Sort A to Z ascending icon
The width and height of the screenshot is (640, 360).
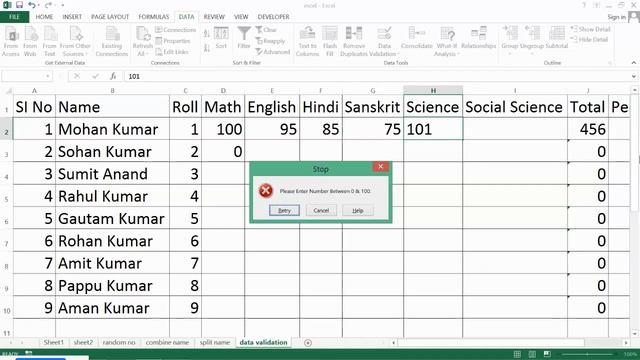207,33
